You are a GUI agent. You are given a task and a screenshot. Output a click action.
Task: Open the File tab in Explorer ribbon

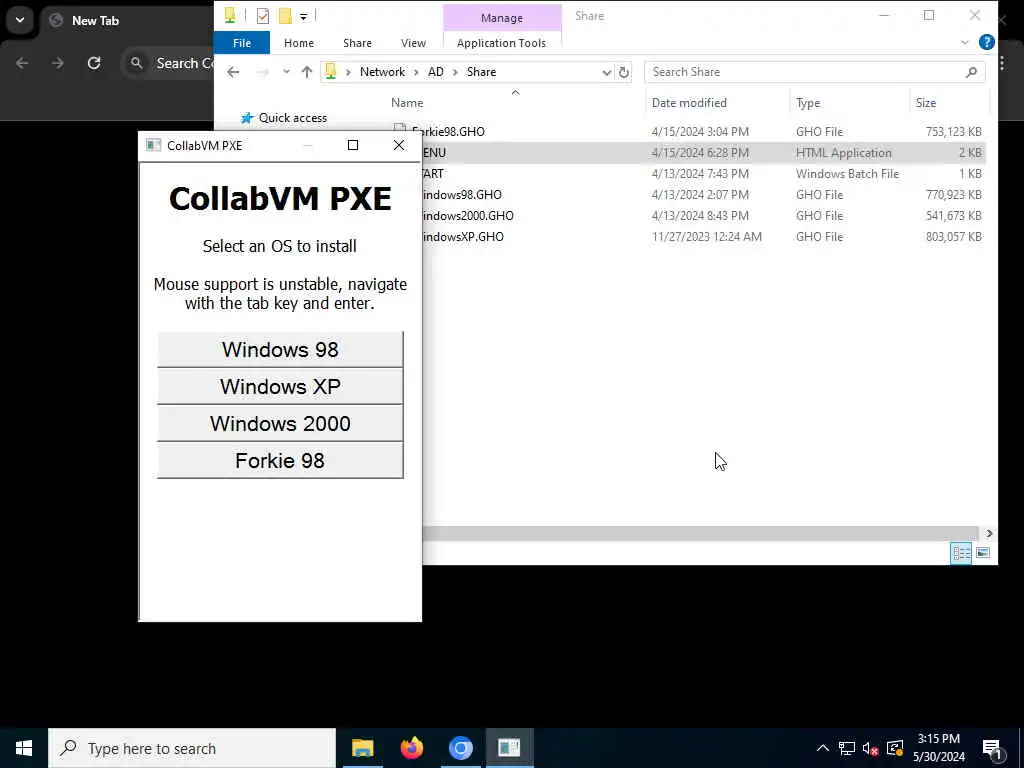242,43
